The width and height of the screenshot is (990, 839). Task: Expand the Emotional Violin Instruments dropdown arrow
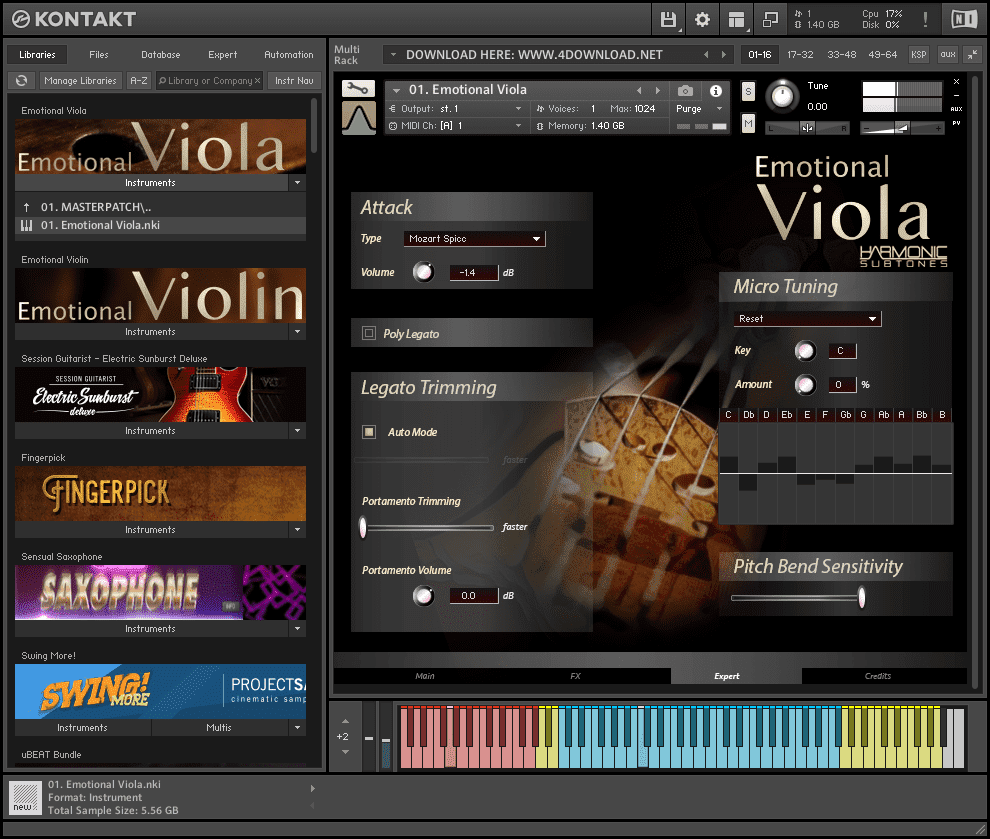pos(297,332)
